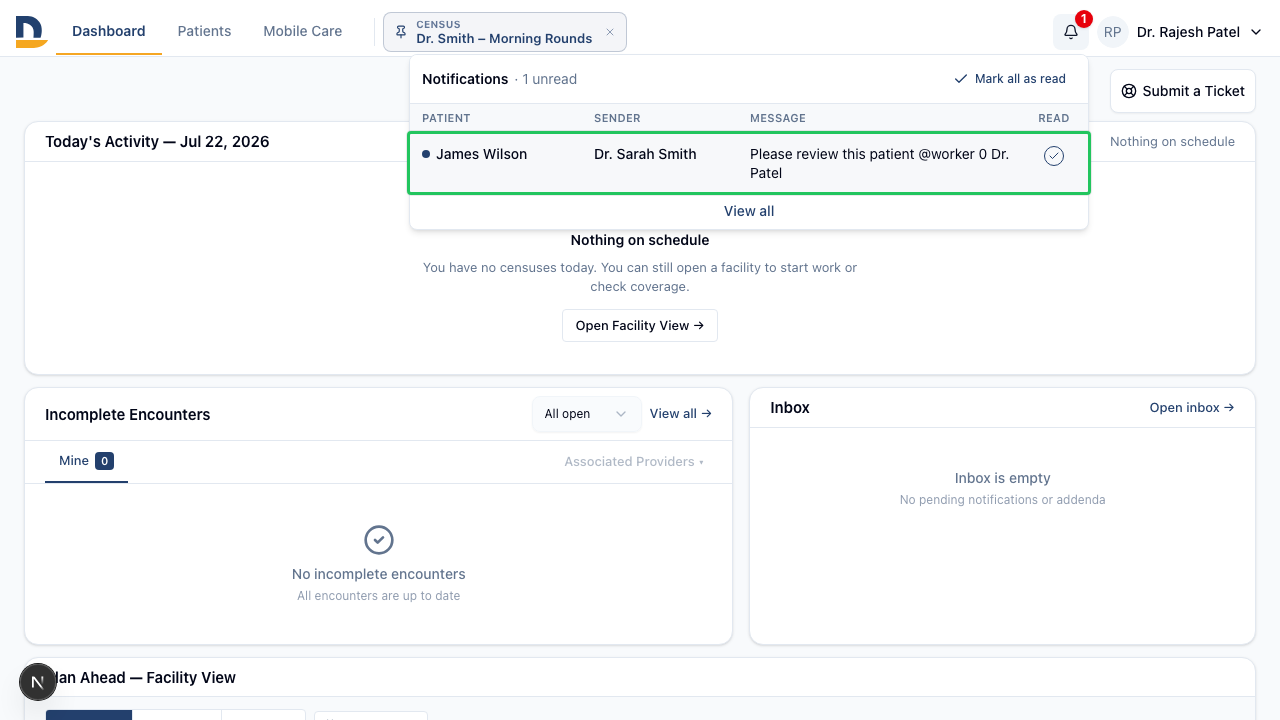1280x720 pixels.
Task: Click the check-circle icon above No incomplete encounters
Action: click(379, 540)
